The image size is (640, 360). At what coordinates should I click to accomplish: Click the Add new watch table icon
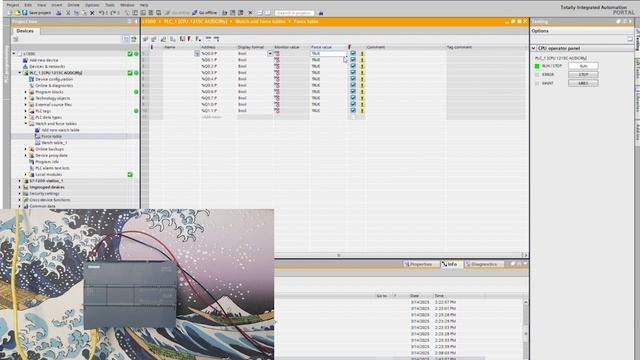[x=38, y=130]
